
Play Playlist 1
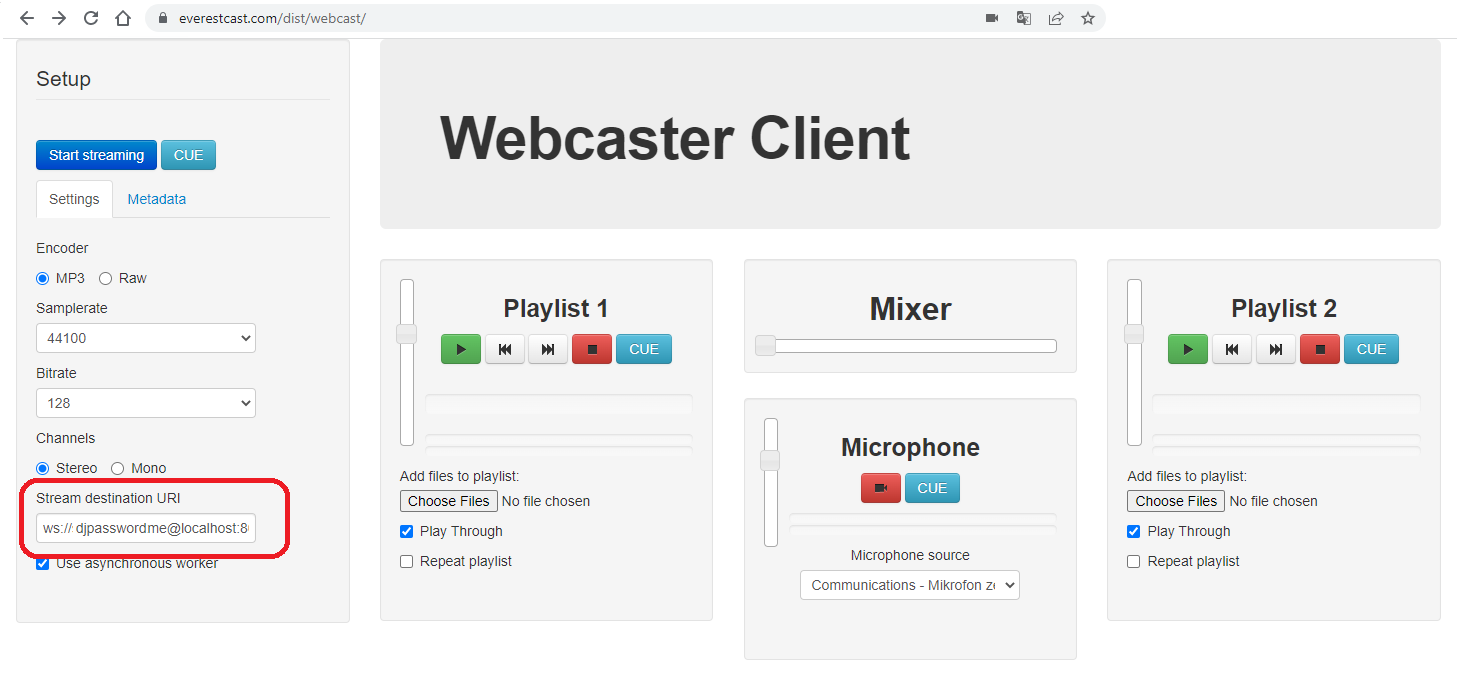click(x=461, y=349)
